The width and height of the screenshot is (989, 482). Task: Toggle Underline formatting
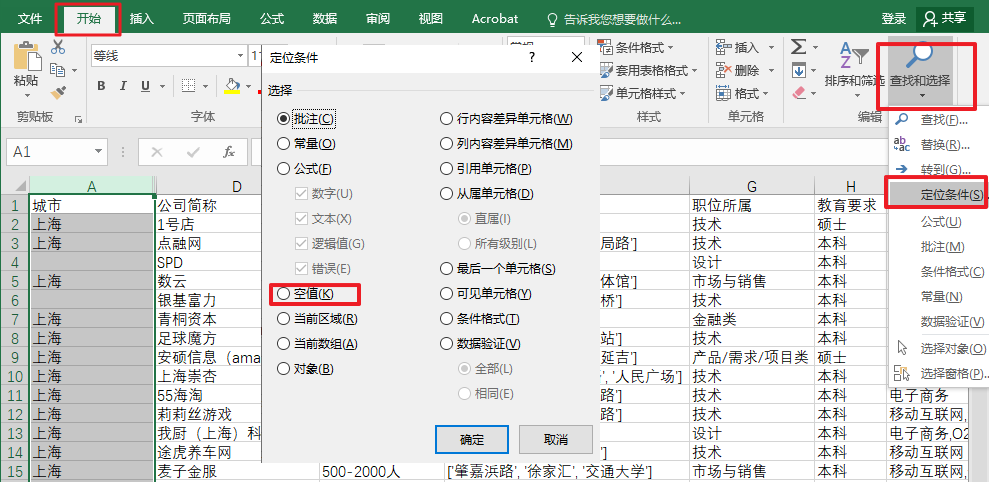[145, 86]
